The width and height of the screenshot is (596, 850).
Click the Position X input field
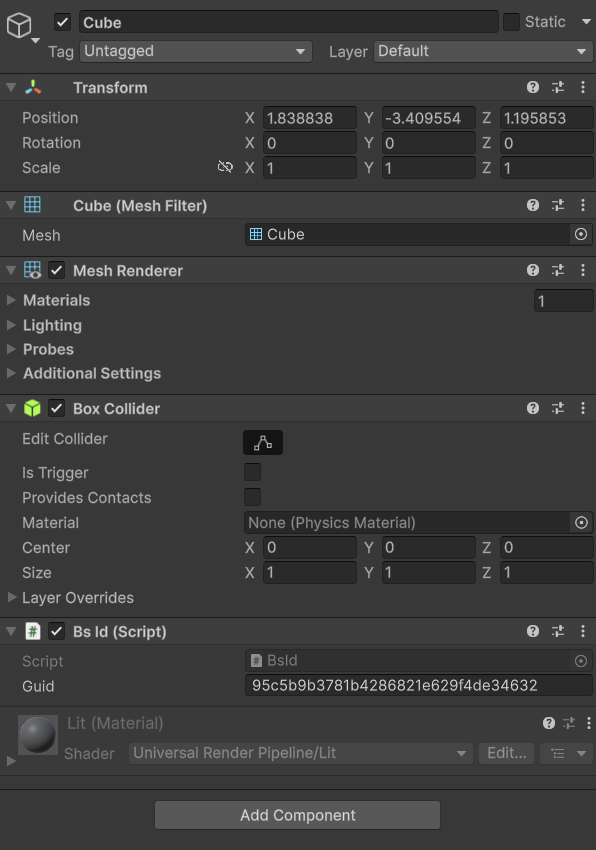coord(310,118)
